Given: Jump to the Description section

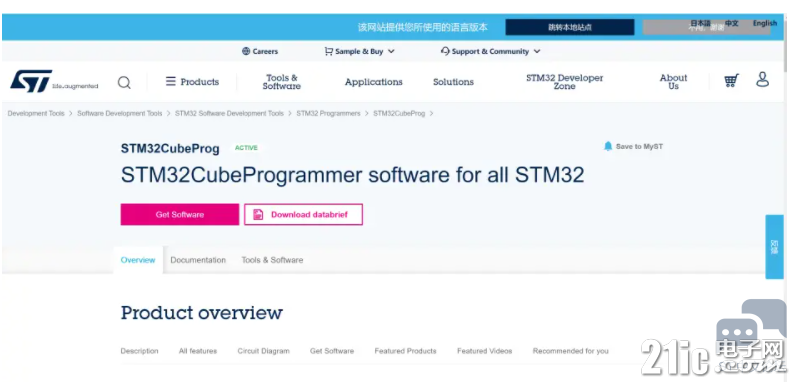Looking at the screenshot, I should pyautogui.click(x=139, y=351).
